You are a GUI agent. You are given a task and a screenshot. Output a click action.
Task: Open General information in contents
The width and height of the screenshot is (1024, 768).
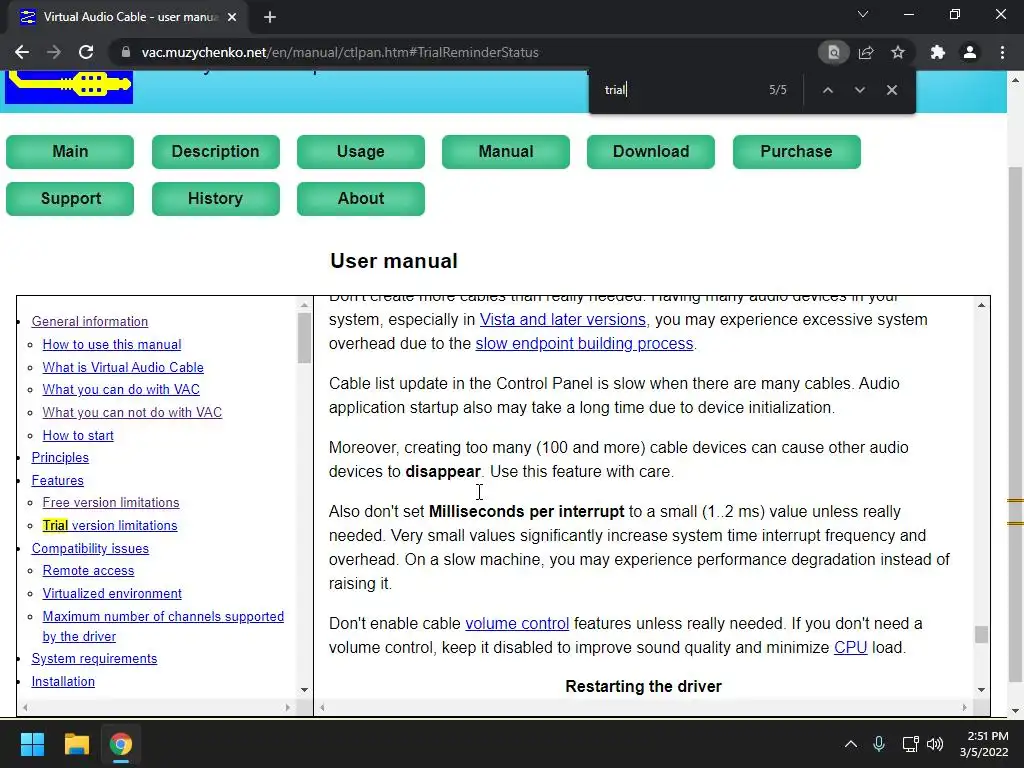click(x=89, y=321)
